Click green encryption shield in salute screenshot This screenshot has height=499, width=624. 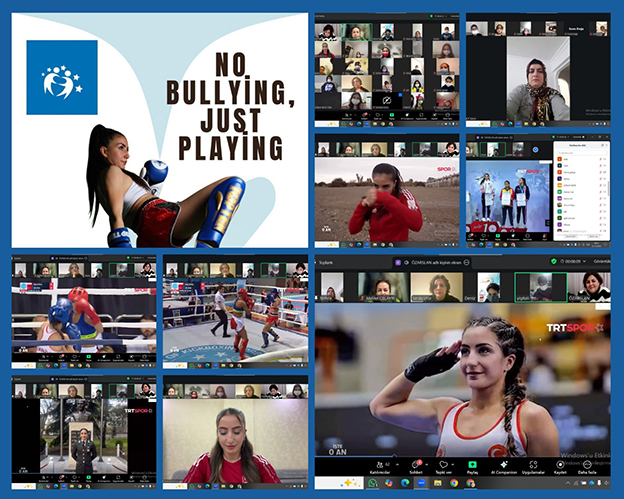click(555, 261)
